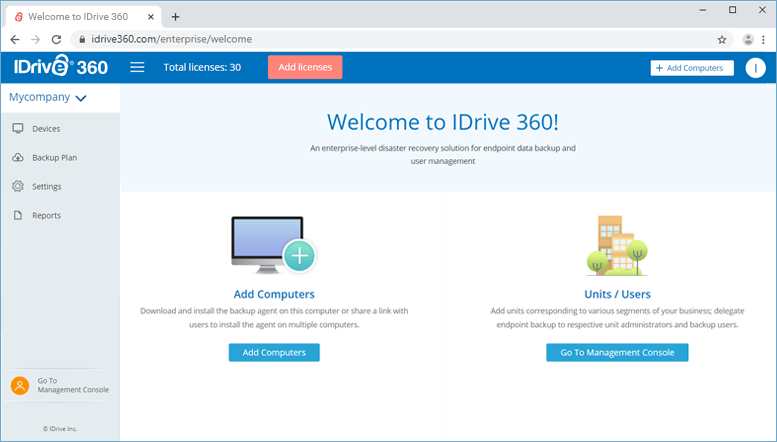Screen dimensions: 777x442
Task: Click the Devices monitor icon
Action: [18, 128]
